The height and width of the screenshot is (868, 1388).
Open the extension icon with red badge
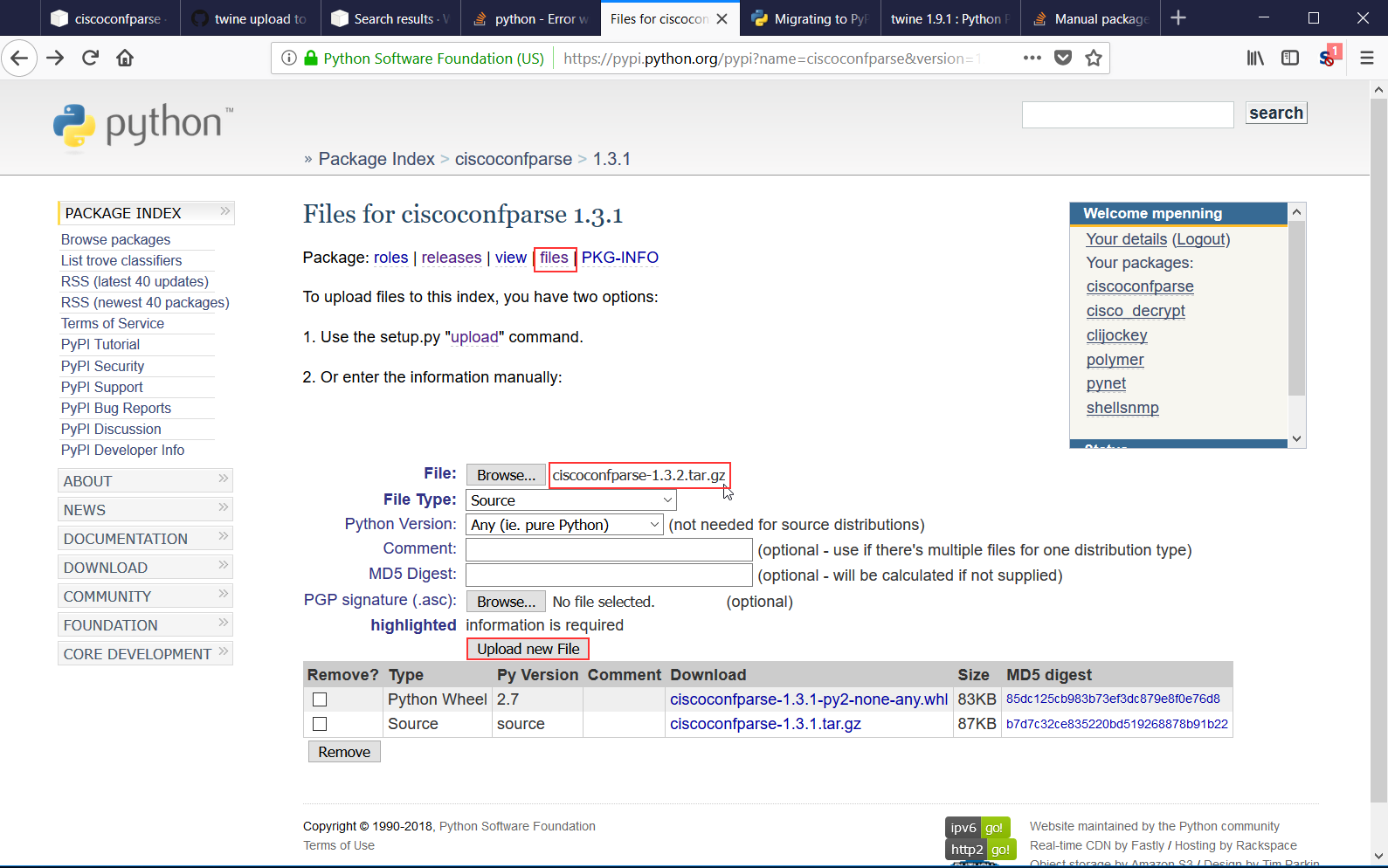[x=1329, y=57]
